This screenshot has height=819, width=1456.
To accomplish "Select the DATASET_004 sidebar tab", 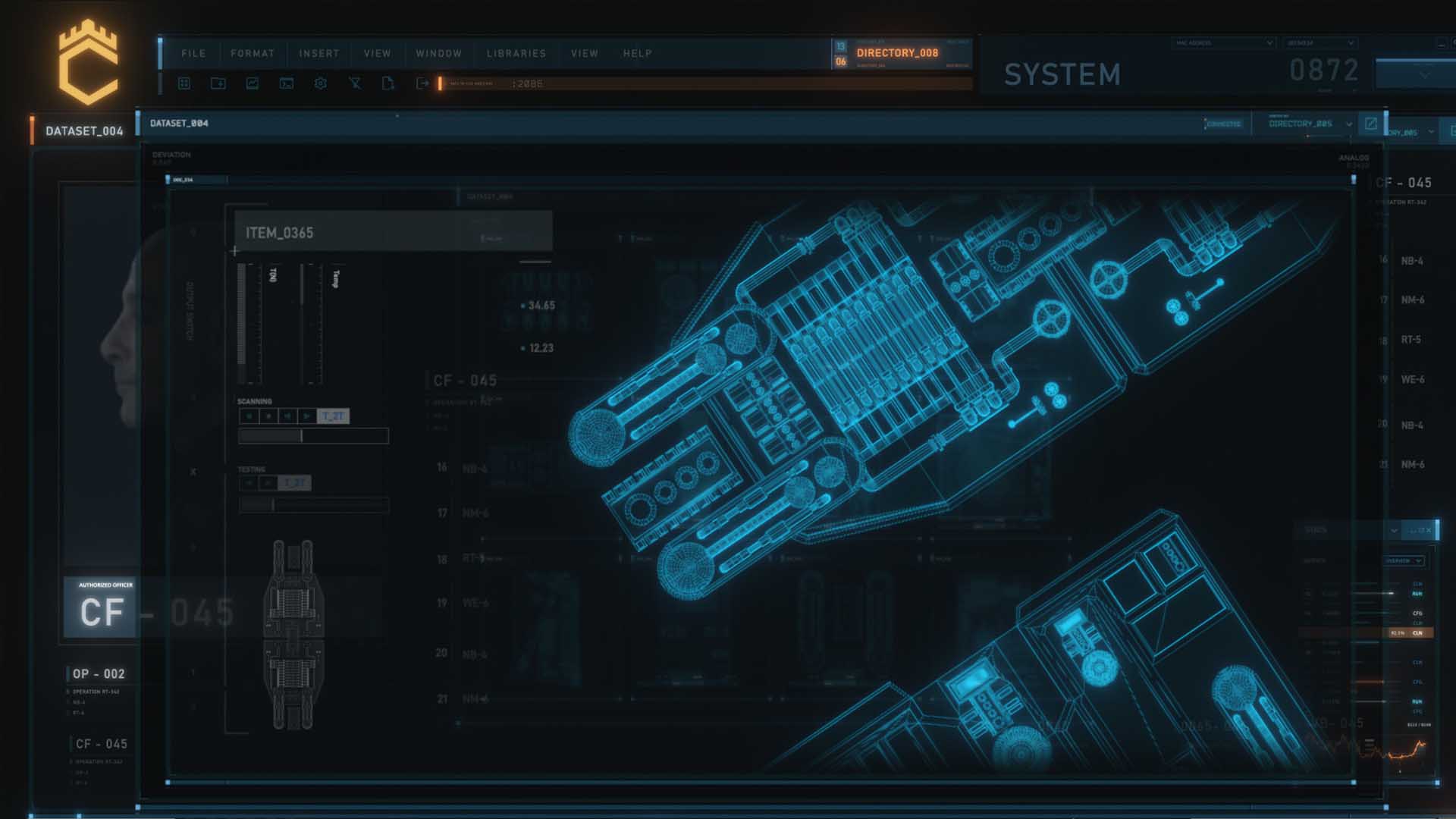I will tap(83, 131).
